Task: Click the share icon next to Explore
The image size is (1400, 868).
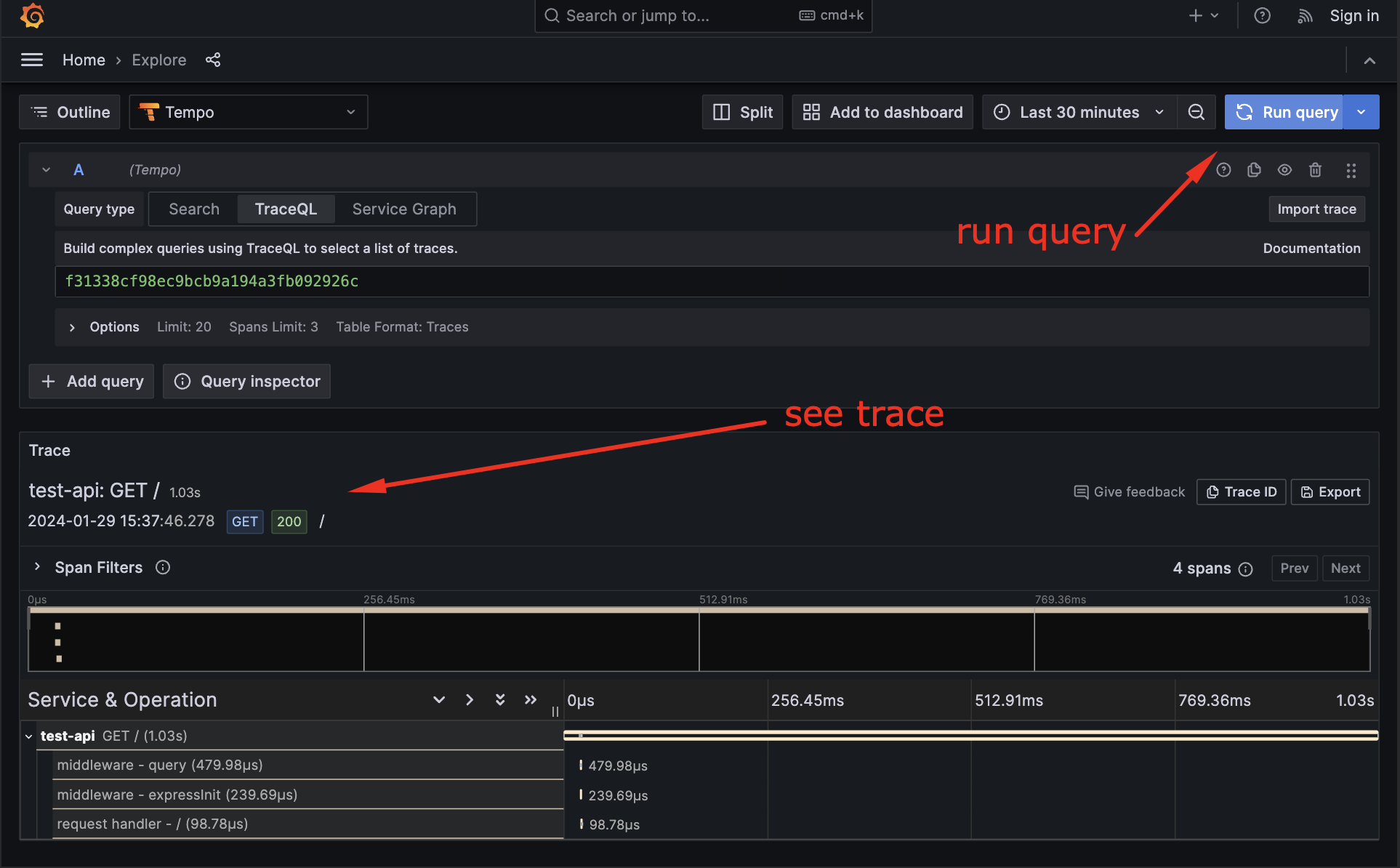Action: [212, 60]
